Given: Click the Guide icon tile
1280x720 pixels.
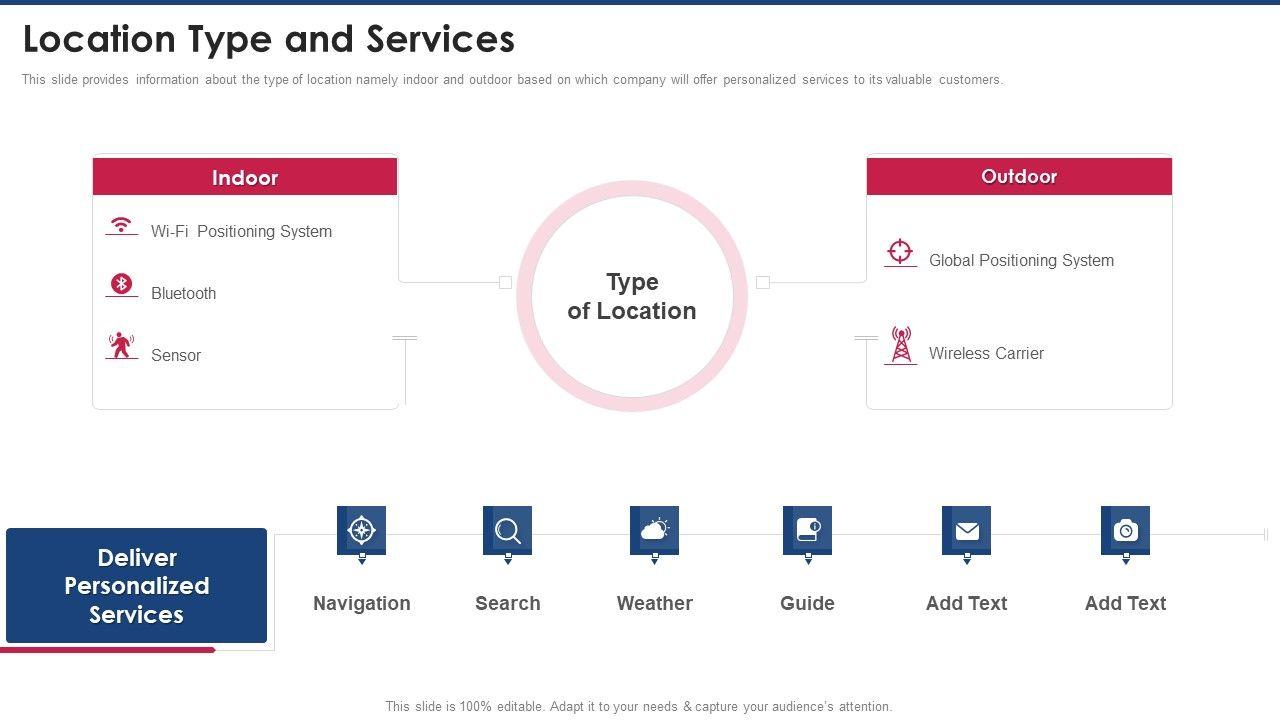Looking at the screenshot, I should tap(807, 530).
